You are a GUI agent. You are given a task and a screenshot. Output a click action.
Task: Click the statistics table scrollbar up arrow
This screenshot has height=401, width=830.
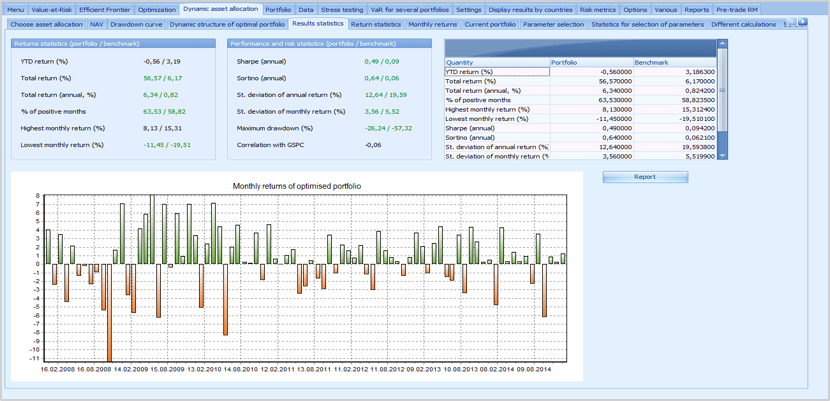coord(723,43)
